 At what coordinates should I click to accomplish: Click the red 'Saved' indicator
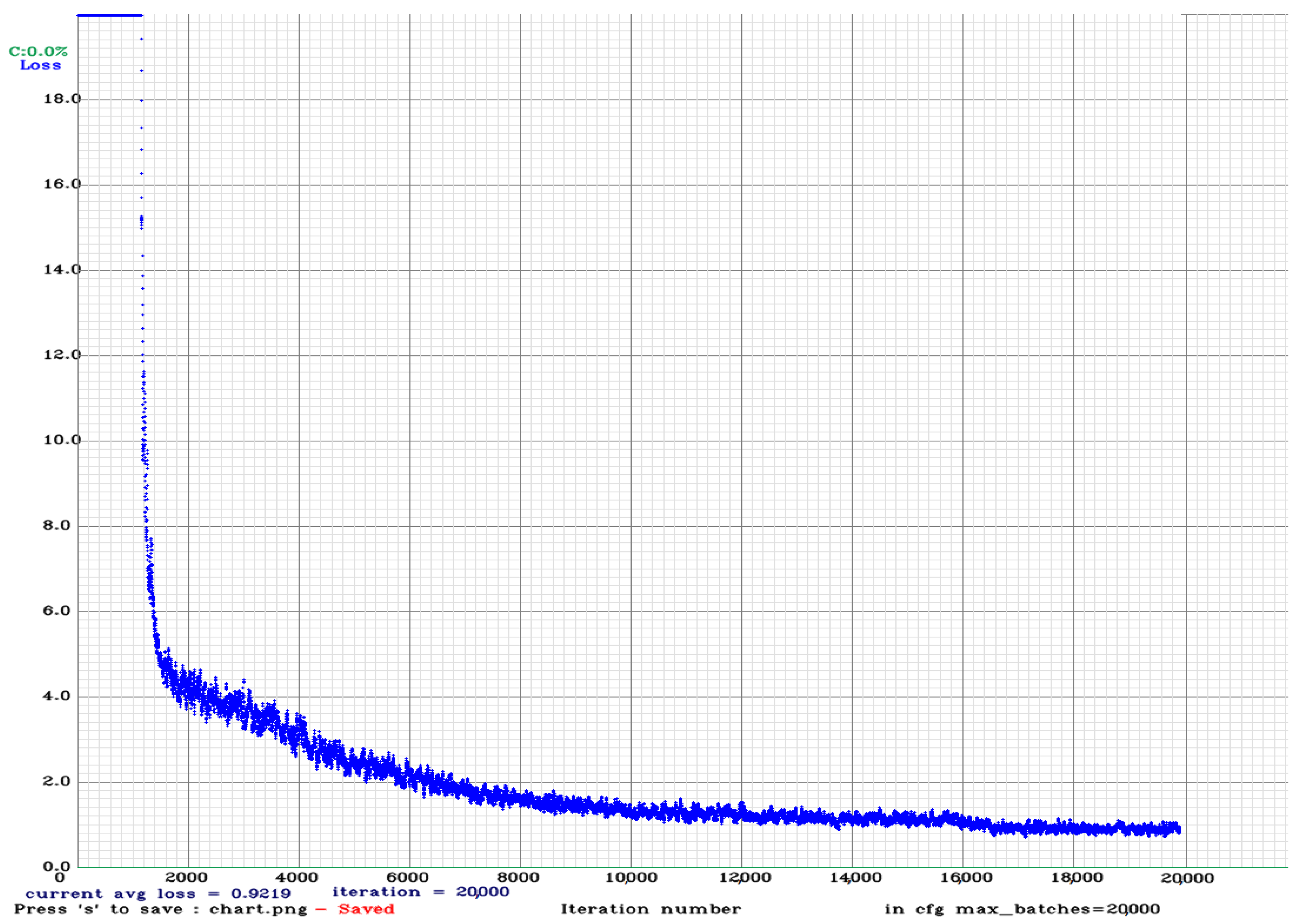[x=366, y=909]
